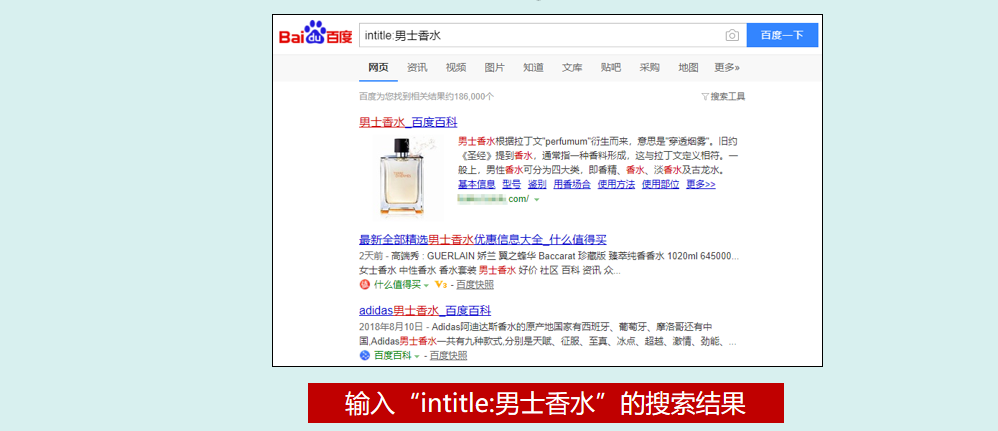Open 百度快照 for adidas result
Screen dimensions: 998x431
tap(449, 355)
